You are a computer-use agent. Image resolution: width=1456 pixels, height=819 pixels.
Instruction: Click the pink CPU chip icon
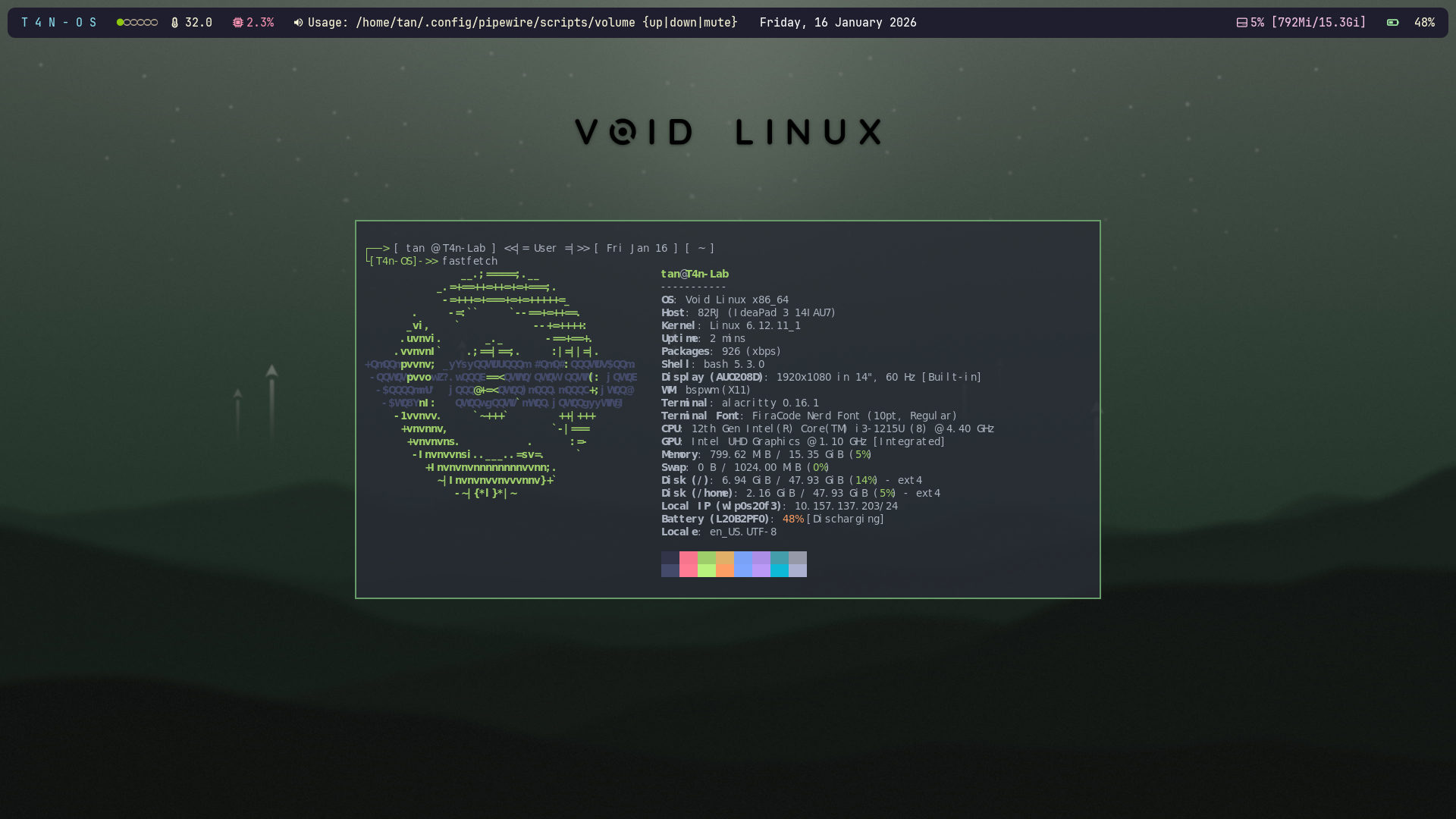(238, 22)
